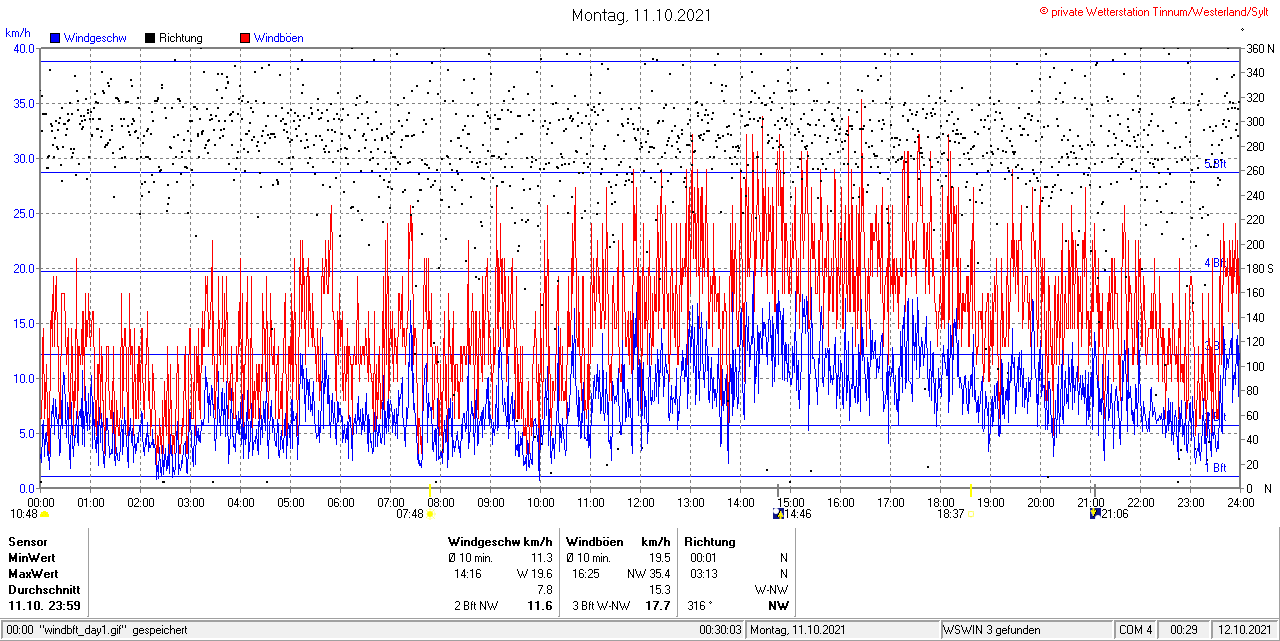
Task: Select the black Richtung legend swatch
Action: [x=150, y=38]
